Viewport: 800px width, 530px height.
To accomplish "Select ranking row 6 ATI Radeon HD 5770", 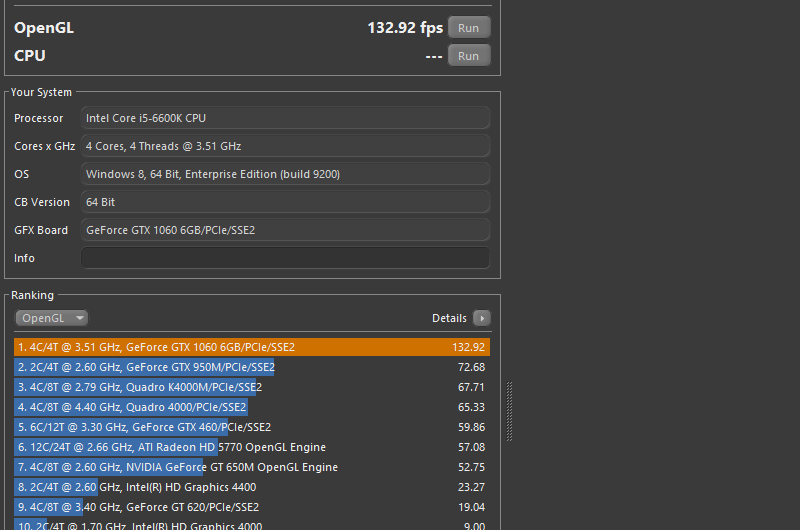I will pyautogui.click(x=252, y=447).
